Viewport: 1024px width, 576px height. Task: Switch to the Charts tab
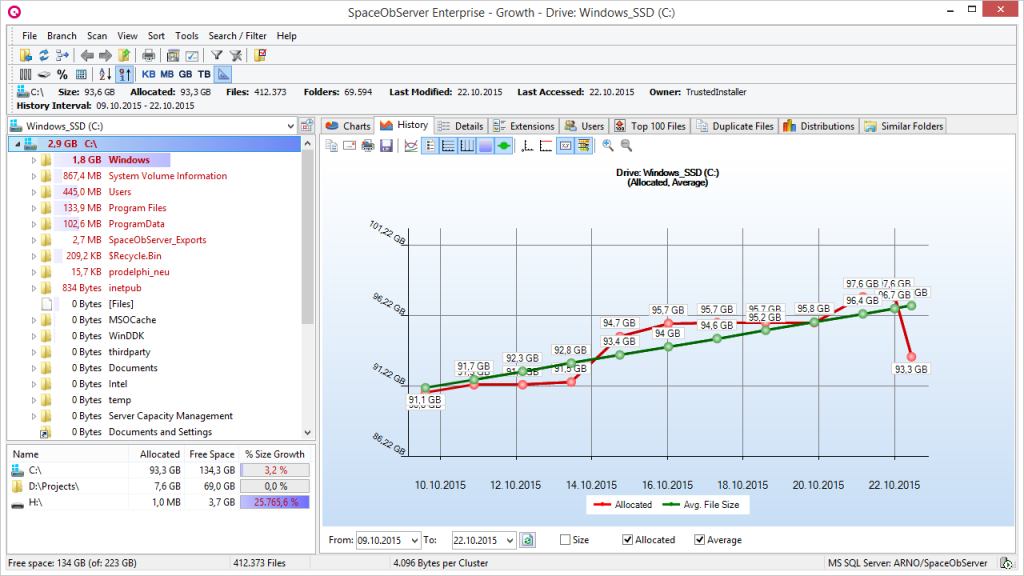click(348, 126)
